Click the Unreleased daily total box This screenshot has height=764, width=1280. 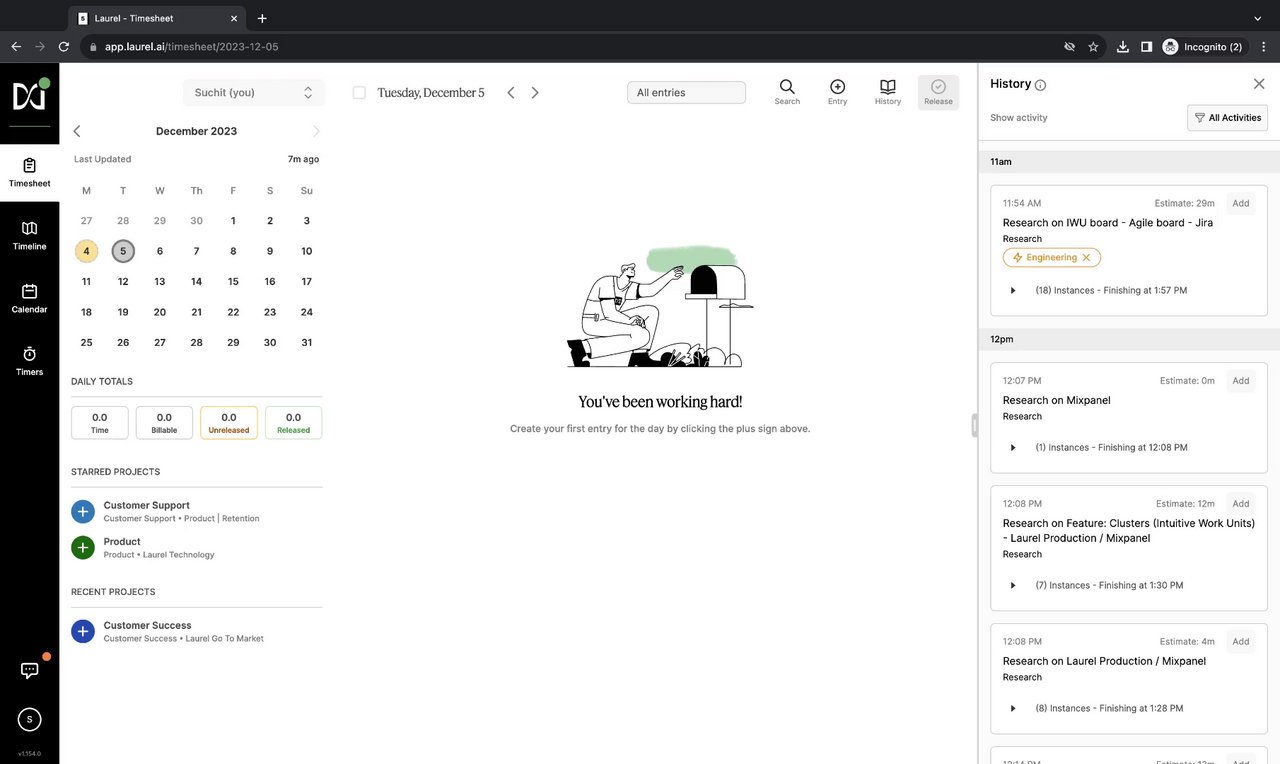(229, 422)
